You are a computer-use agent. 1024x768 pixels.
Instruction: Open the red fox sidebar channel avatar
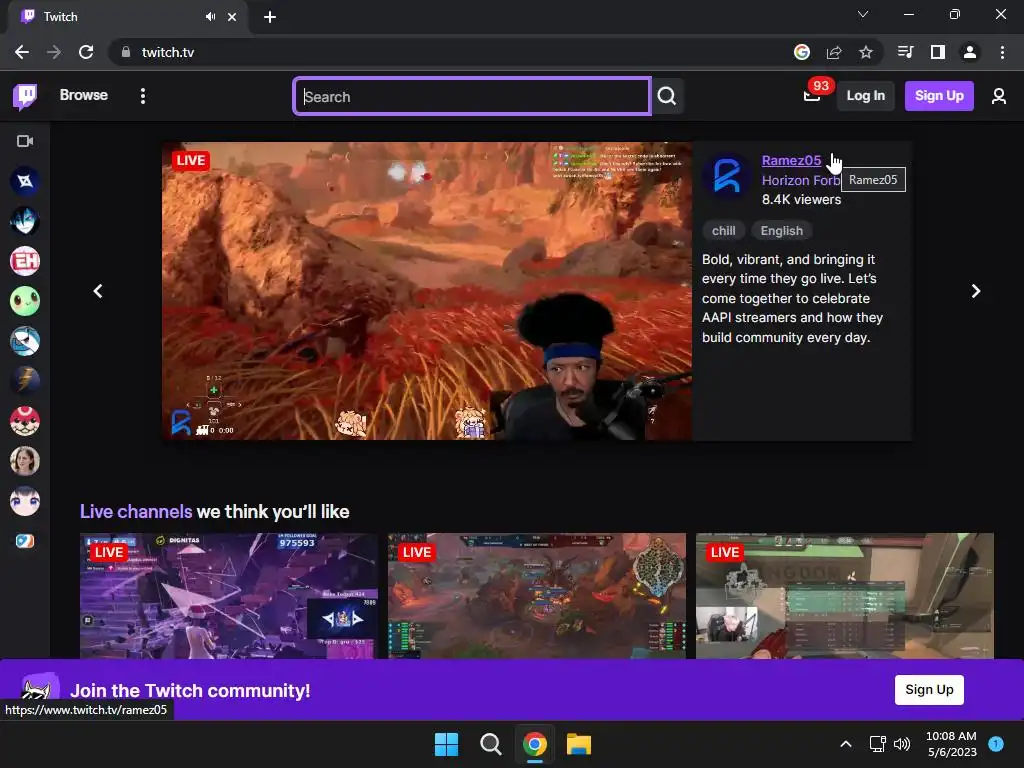point(25,421)
